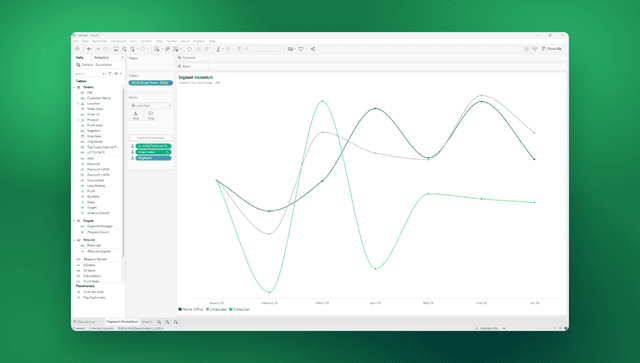Click the new worksheet icon beside Sheet 1
Viewport: 640px width, 363px height.
[159, 322]
